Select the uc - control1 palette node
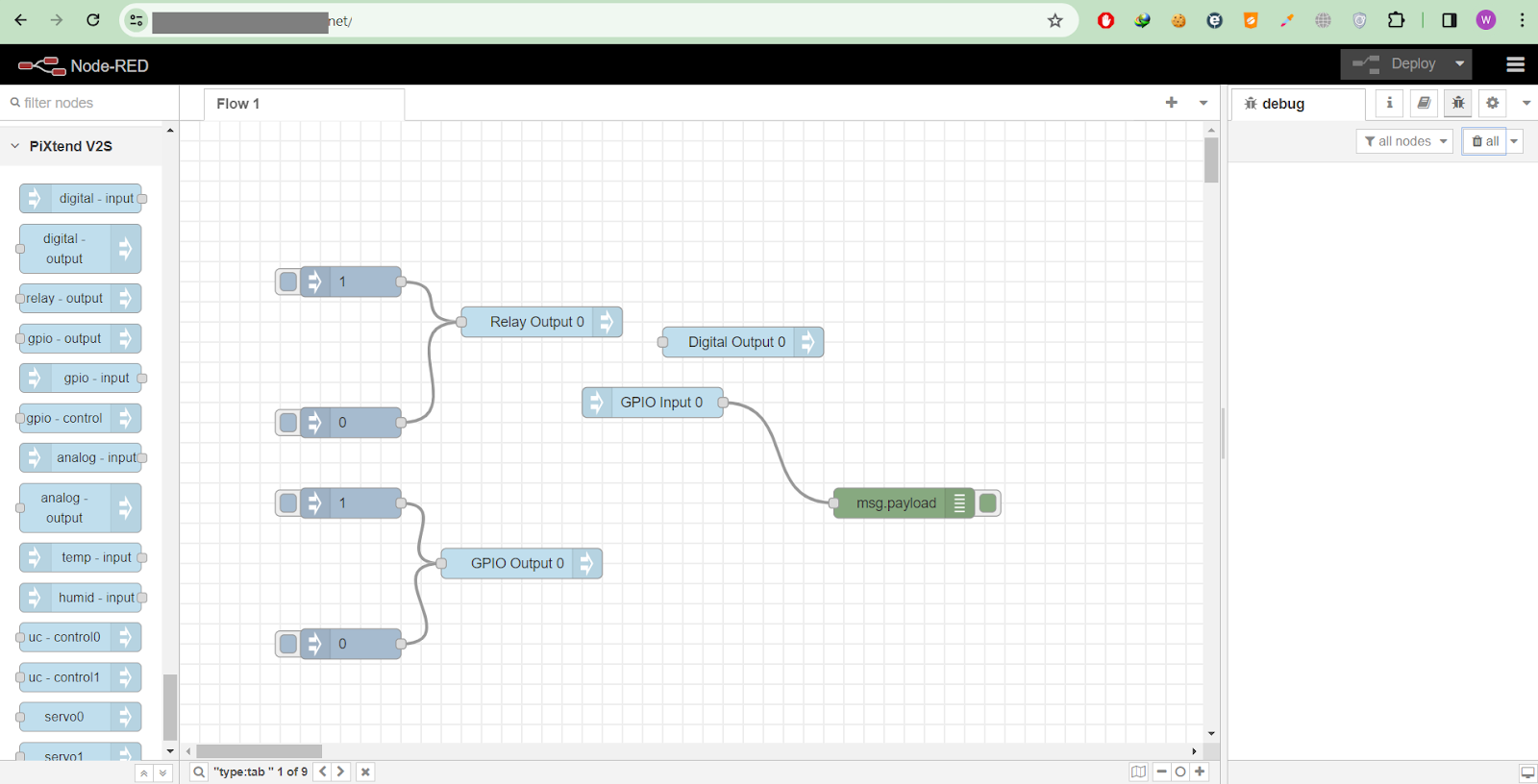This screenshot has height=784, width=1538. coord(81,677)
